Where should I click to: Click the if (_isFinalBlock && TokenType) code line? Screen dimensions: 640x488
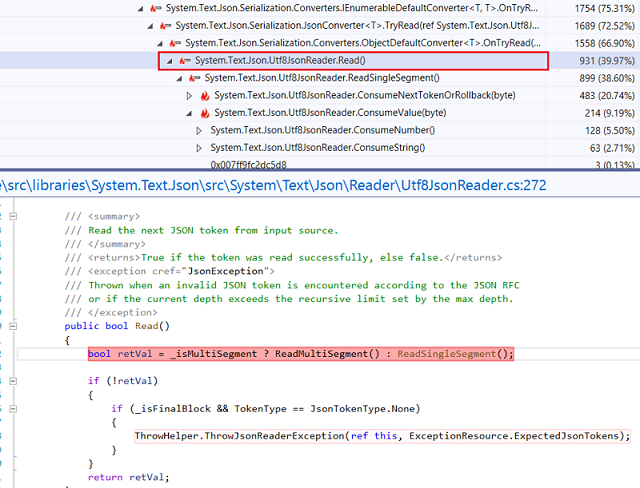point(266,409)
